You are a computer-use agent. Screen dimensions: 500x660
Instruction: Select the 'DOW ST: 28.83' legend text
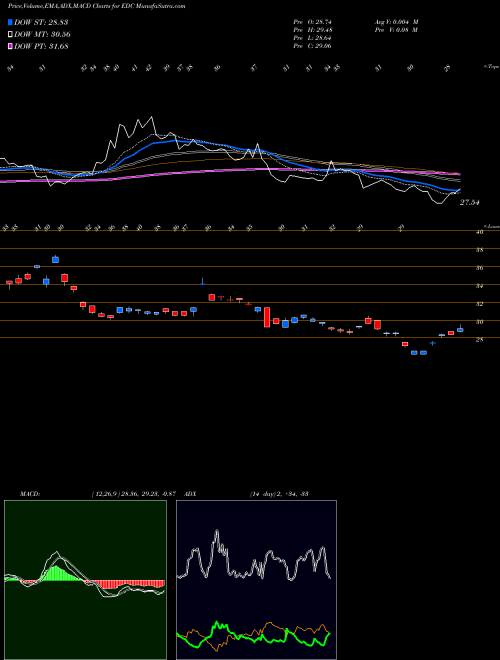pos(41,22)
